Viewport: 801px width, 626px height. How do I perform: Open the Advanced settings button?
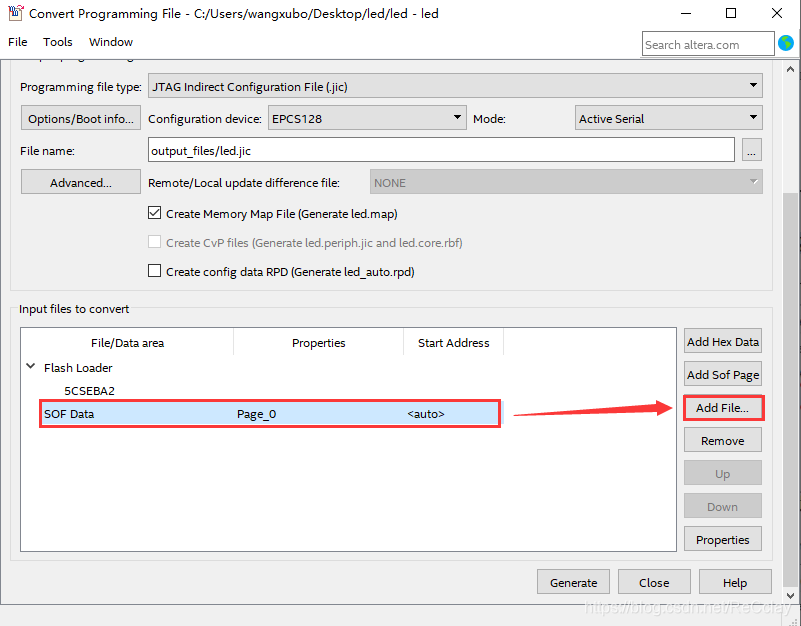[81, 182]
